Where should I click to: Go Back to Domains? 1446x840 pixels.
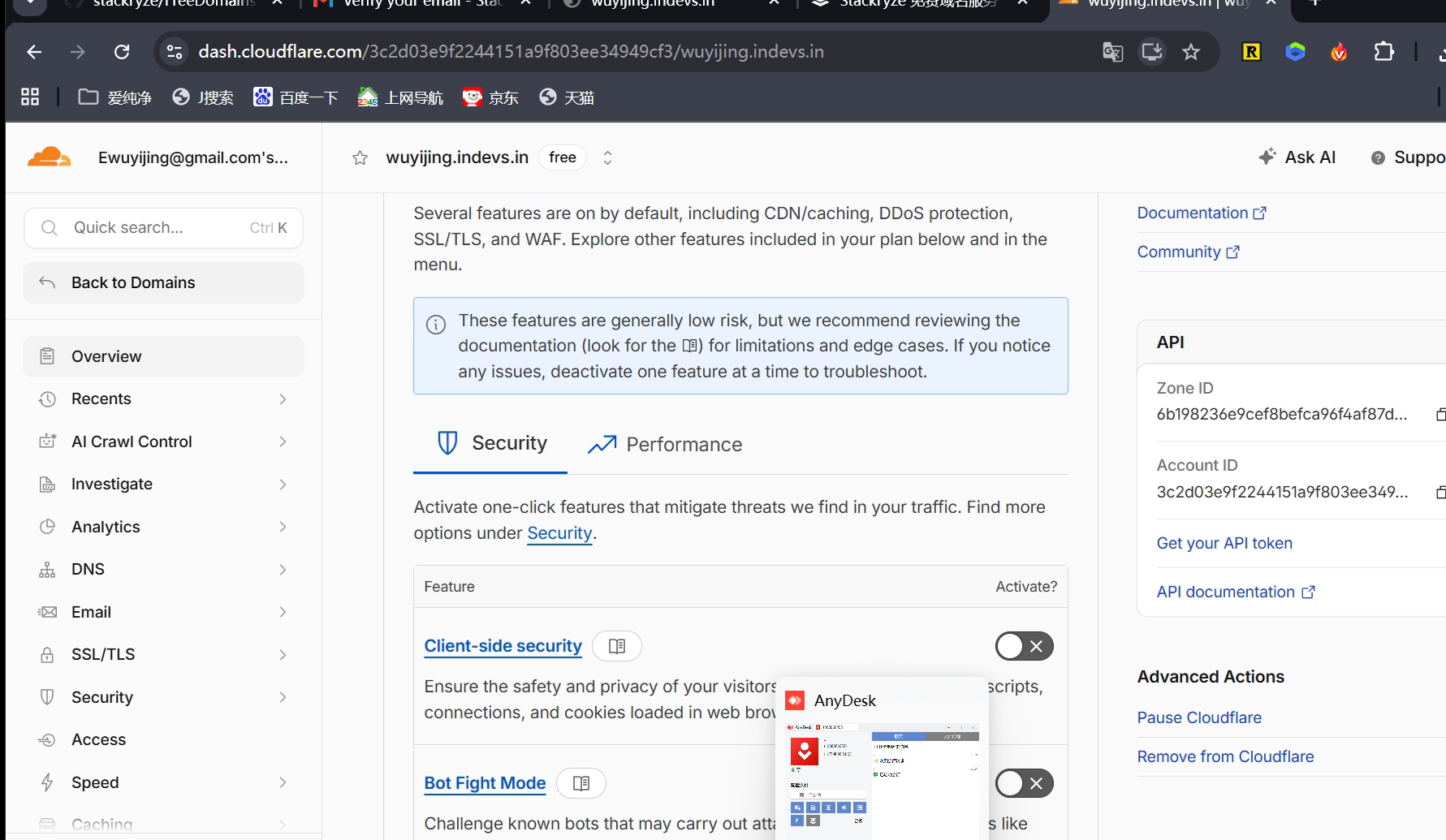(163, 282)
